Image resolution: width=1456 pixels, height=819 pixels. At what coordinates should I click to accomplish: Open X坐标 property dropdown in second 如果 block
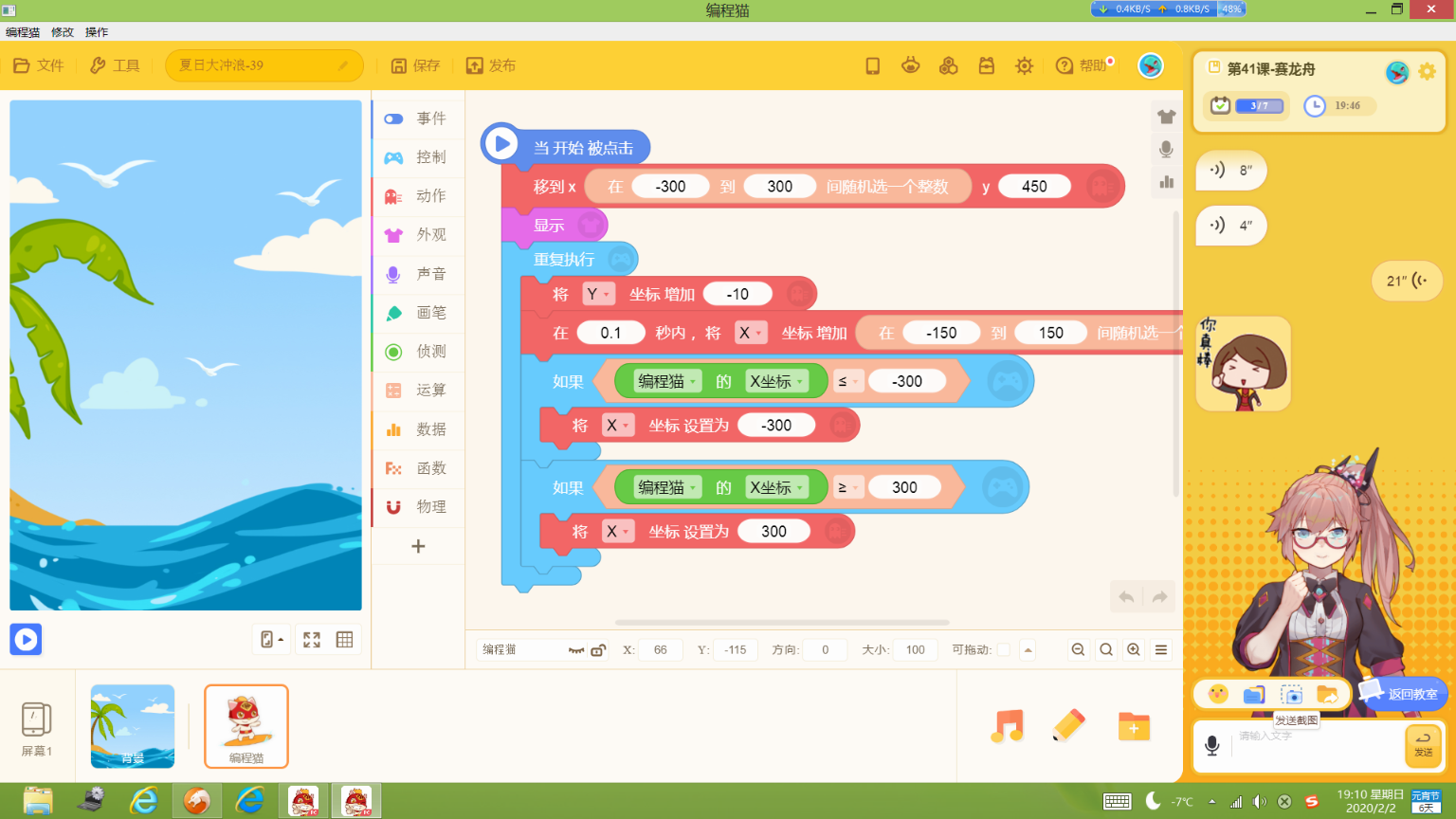tap(776, 487)
